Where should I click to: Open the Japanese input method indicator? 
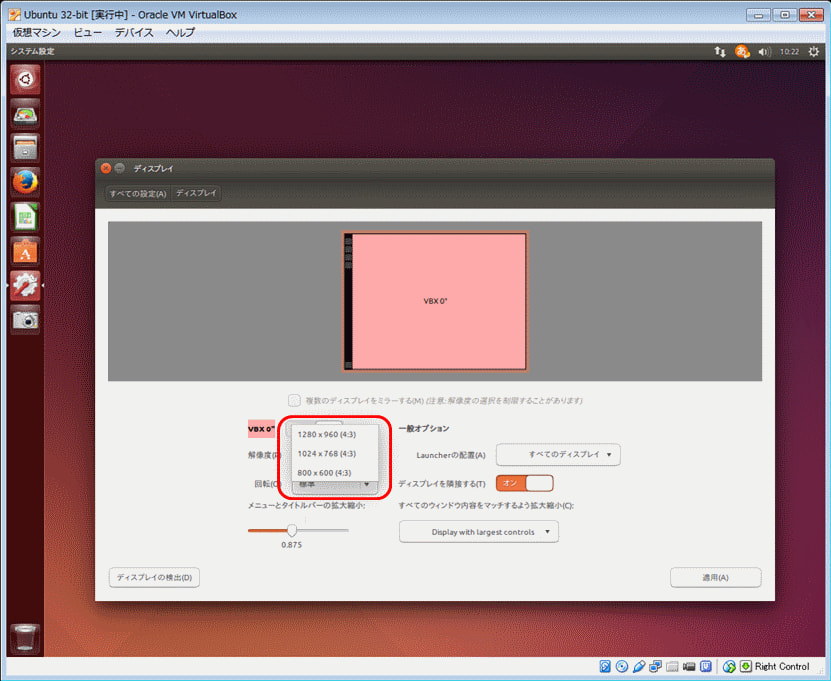pos(742,51)
